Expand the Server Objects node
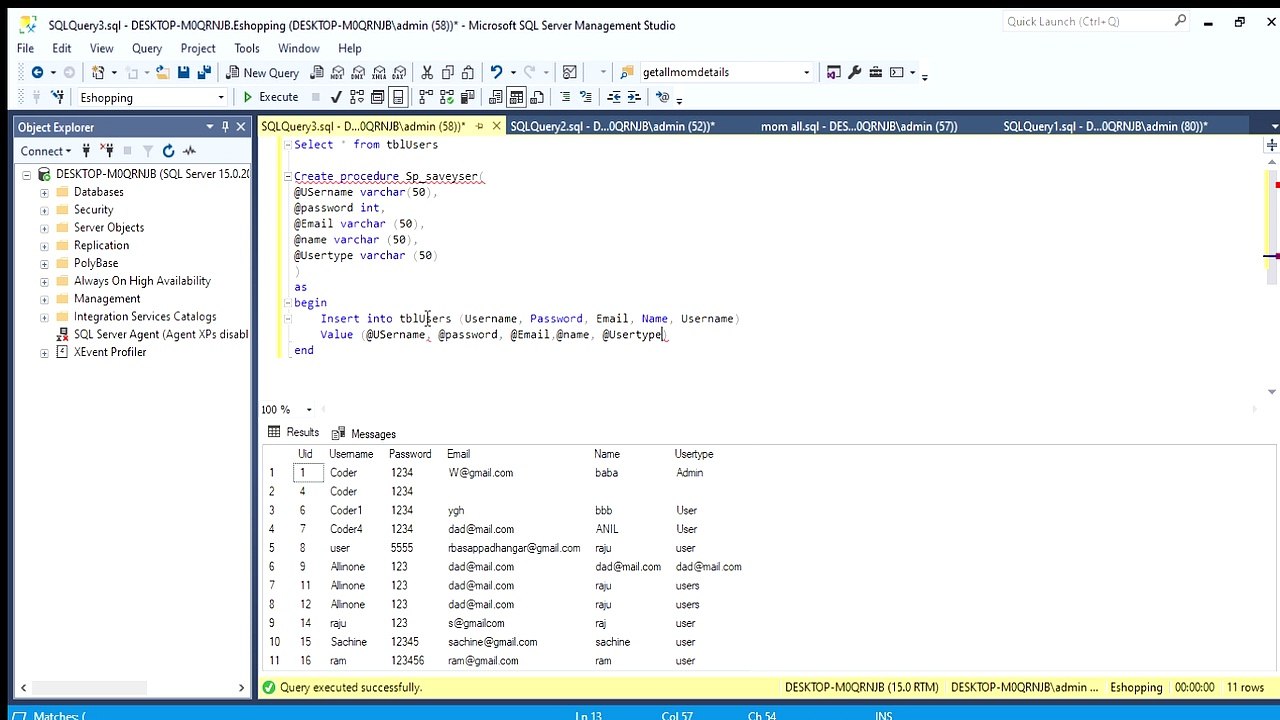Viewport: 1280px width, 720px height. tap(44, 228)
